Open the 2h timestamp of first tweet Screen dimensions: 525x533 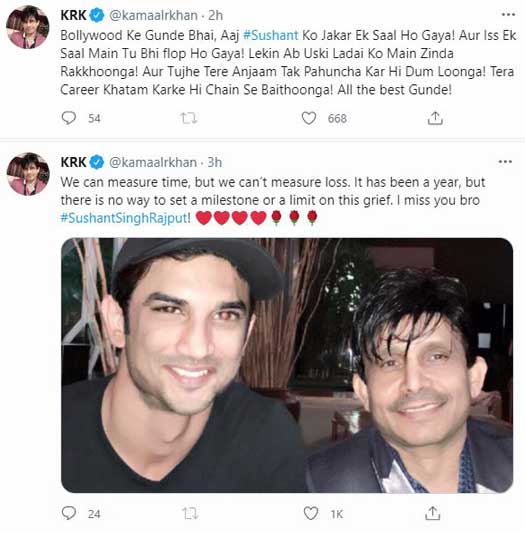216,16
